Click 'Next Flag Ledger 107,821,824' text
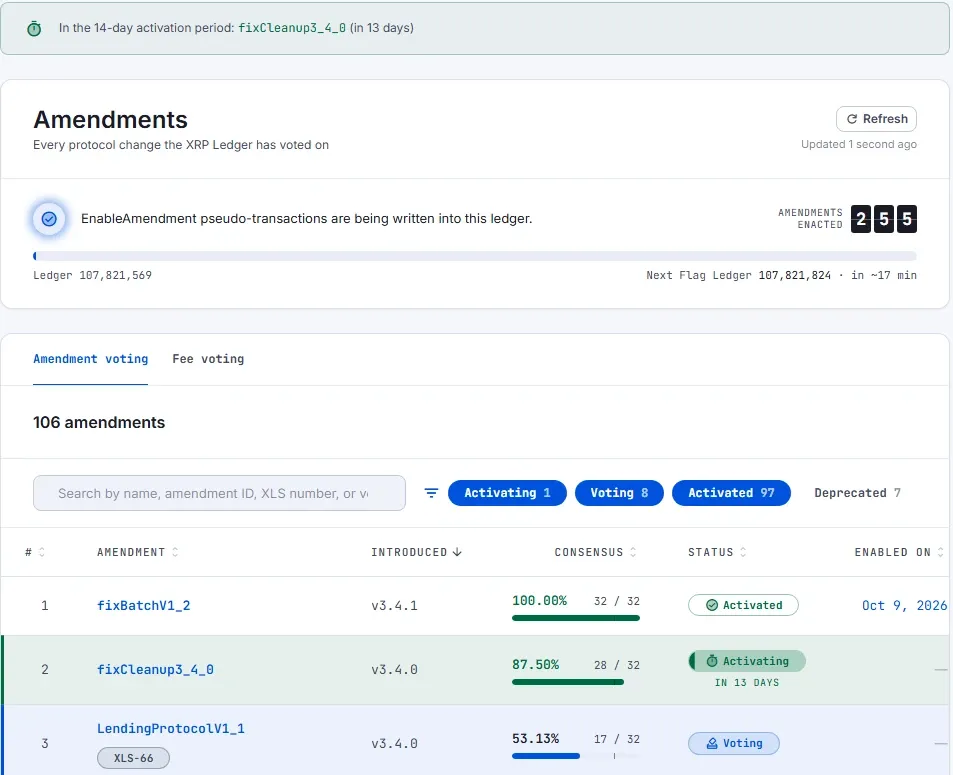 (738, 275)
